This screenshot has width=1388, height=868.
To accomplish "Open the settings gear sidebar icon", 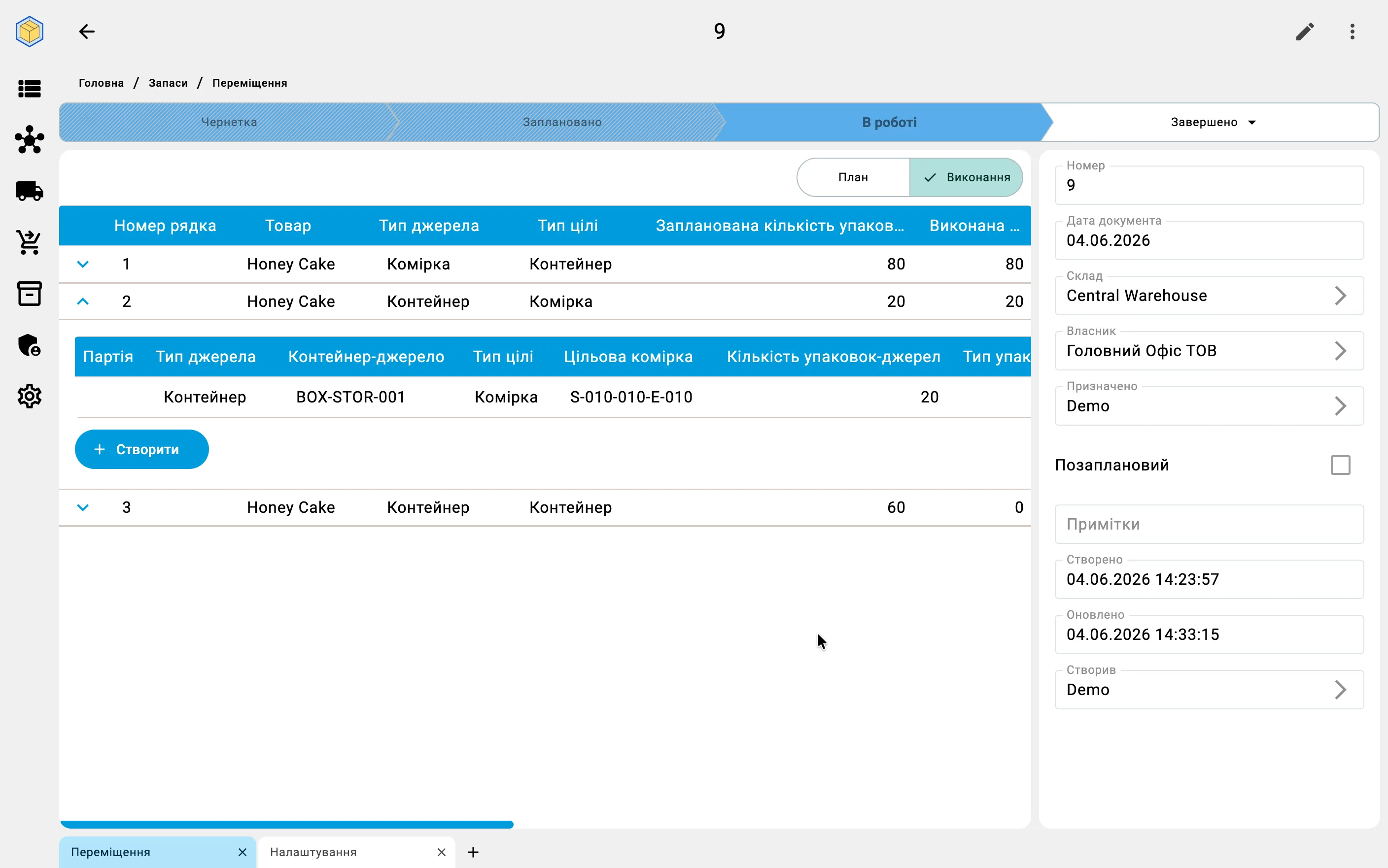I will tap(29, 396).
